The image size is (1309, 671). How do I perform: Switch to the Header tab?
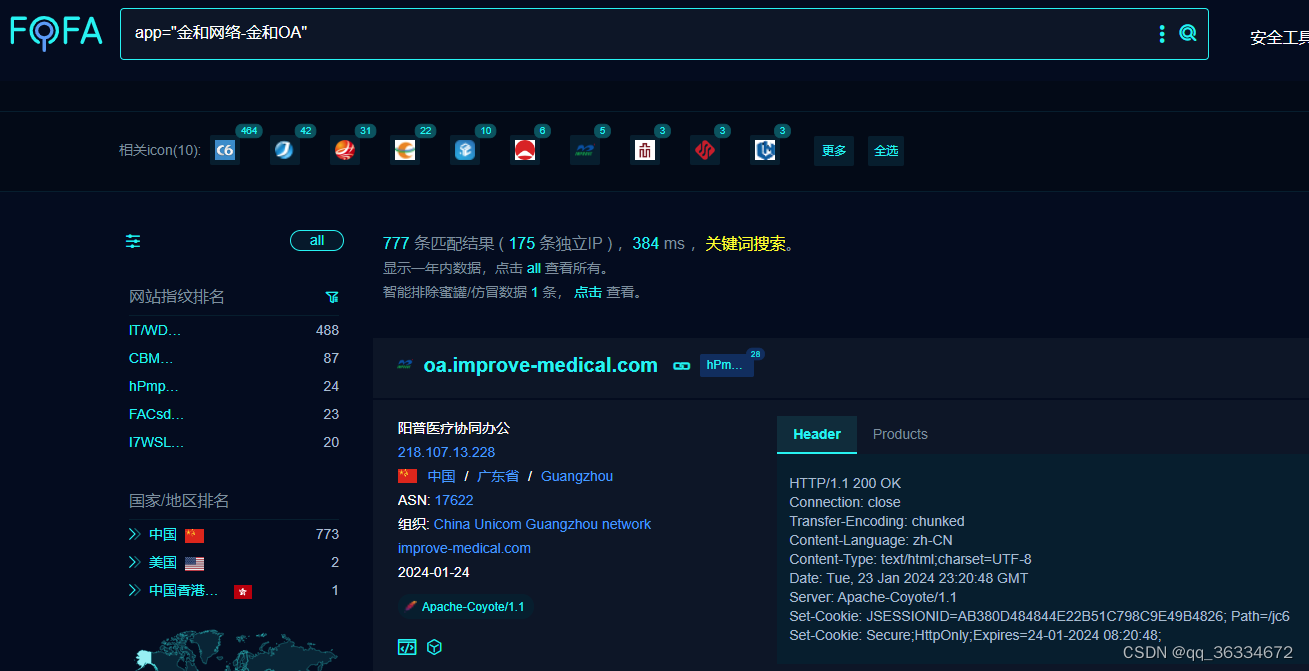pyautogui.click(x=817, y=434)
